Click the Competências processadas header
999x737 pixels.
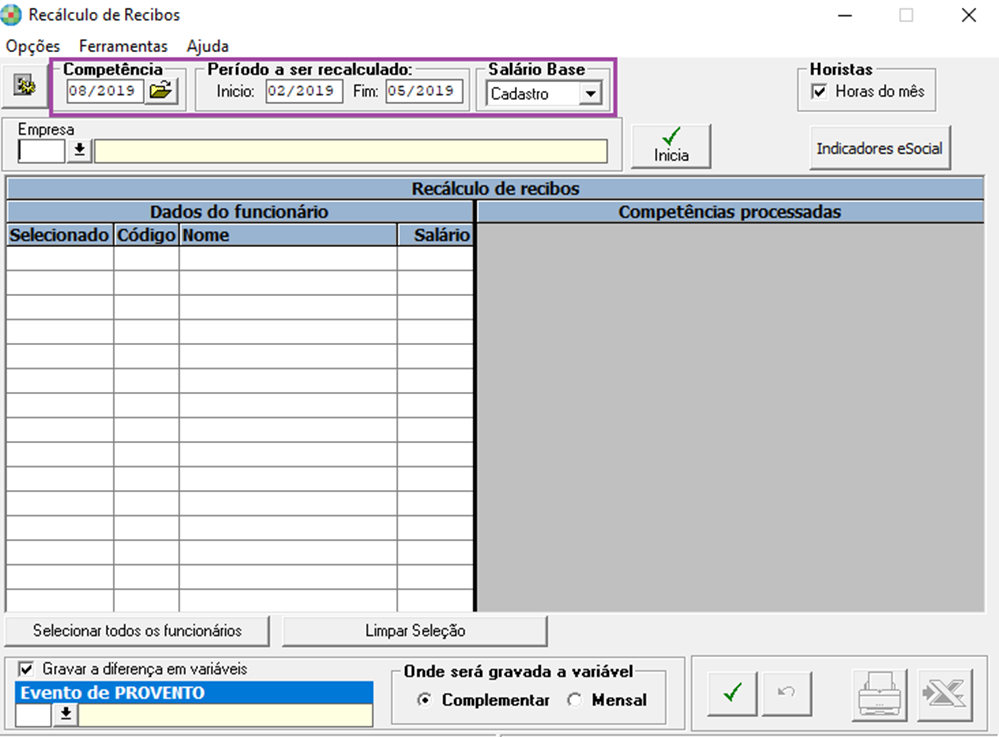730,212
